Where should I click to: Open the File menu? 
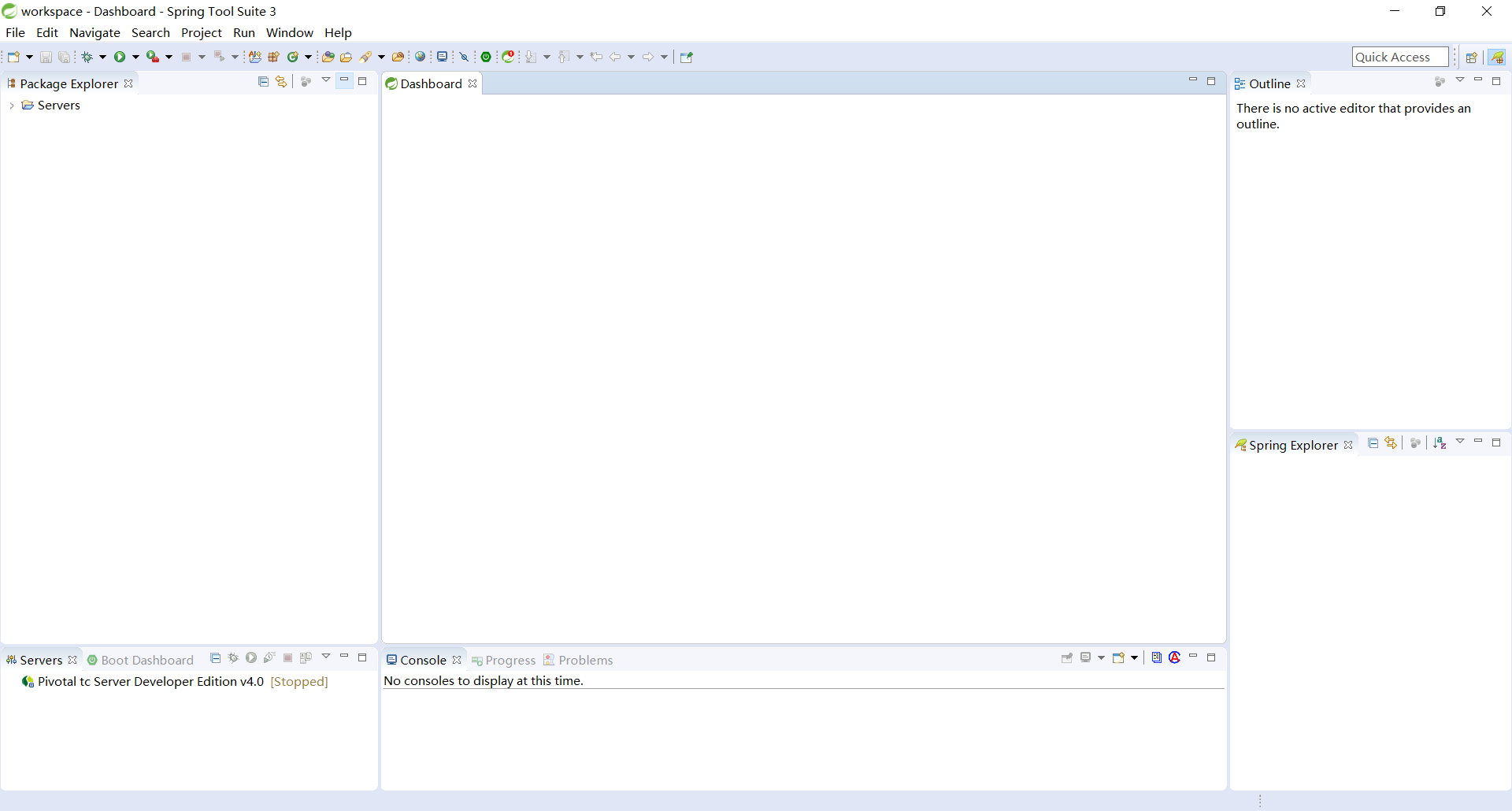click(15, 32)
